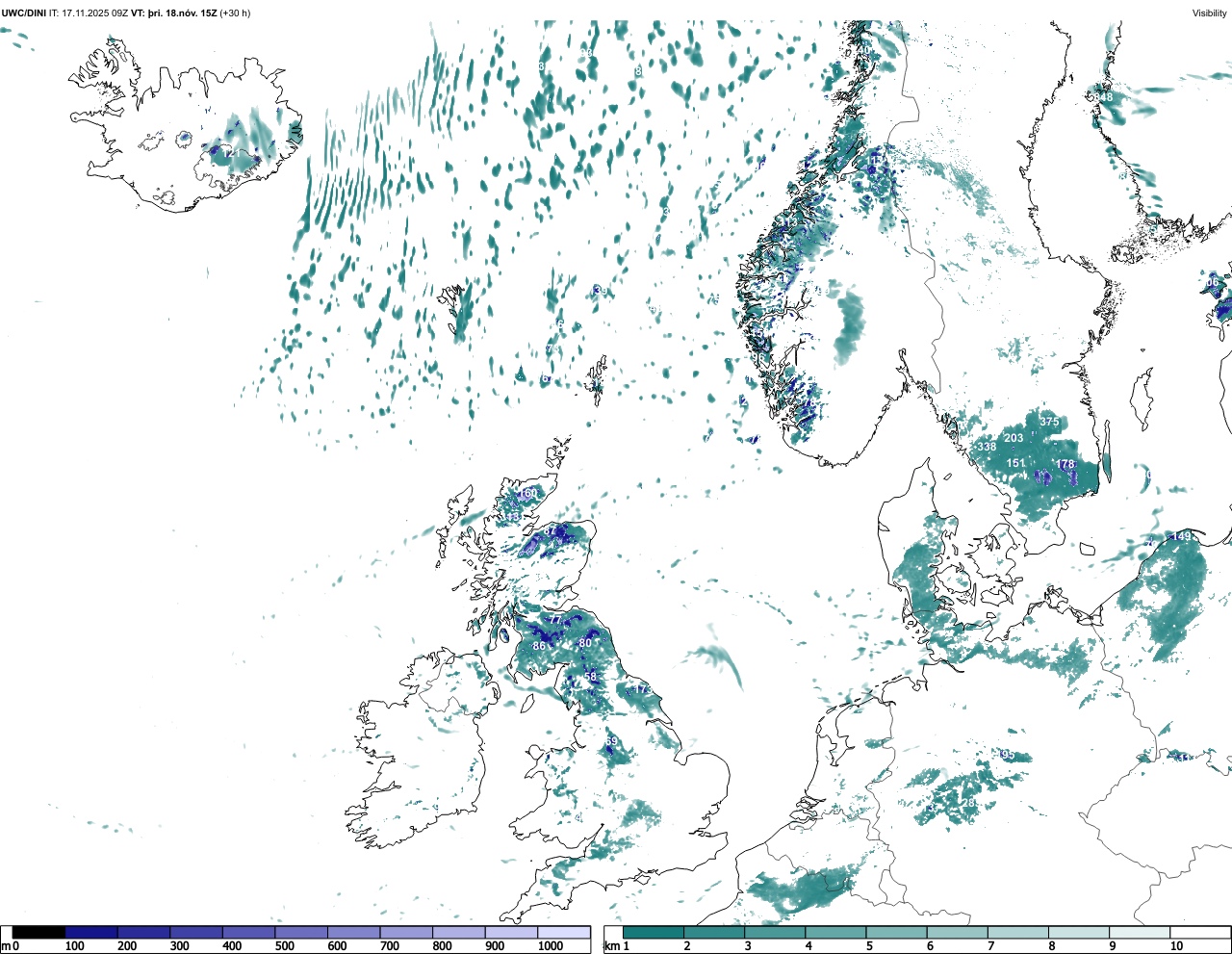Select the 80 value over southern Scotland
The height and width of the screenshot is (954, 1232).
(x=585, y=643)
